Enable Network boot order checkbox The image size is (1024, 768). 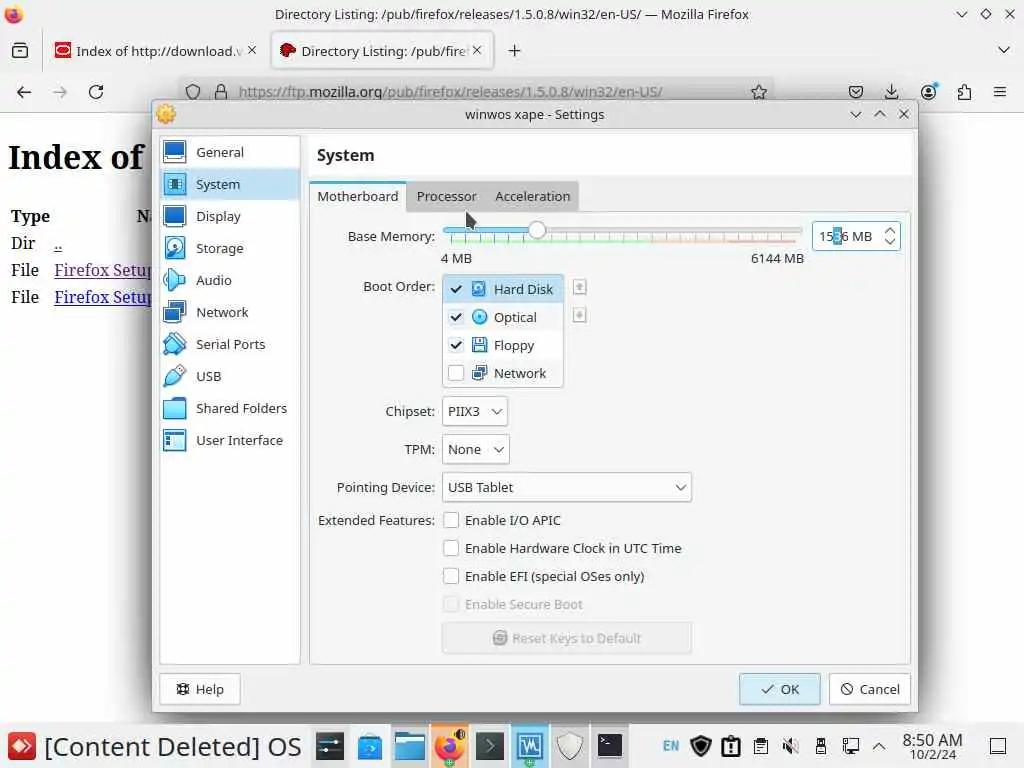point(456,373)
